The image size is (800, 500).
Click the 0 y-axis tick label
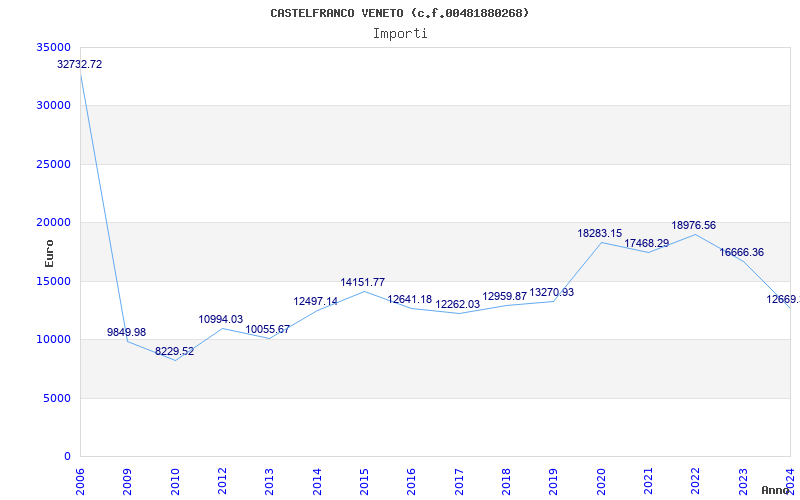pyautogui.click(x=67, y=456)
